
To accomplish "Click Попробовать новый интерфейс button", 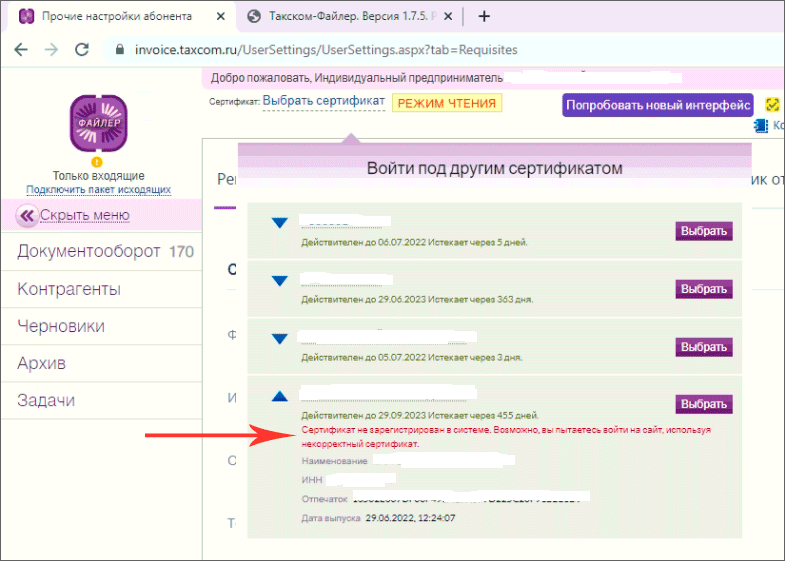I will coord(657,105).
